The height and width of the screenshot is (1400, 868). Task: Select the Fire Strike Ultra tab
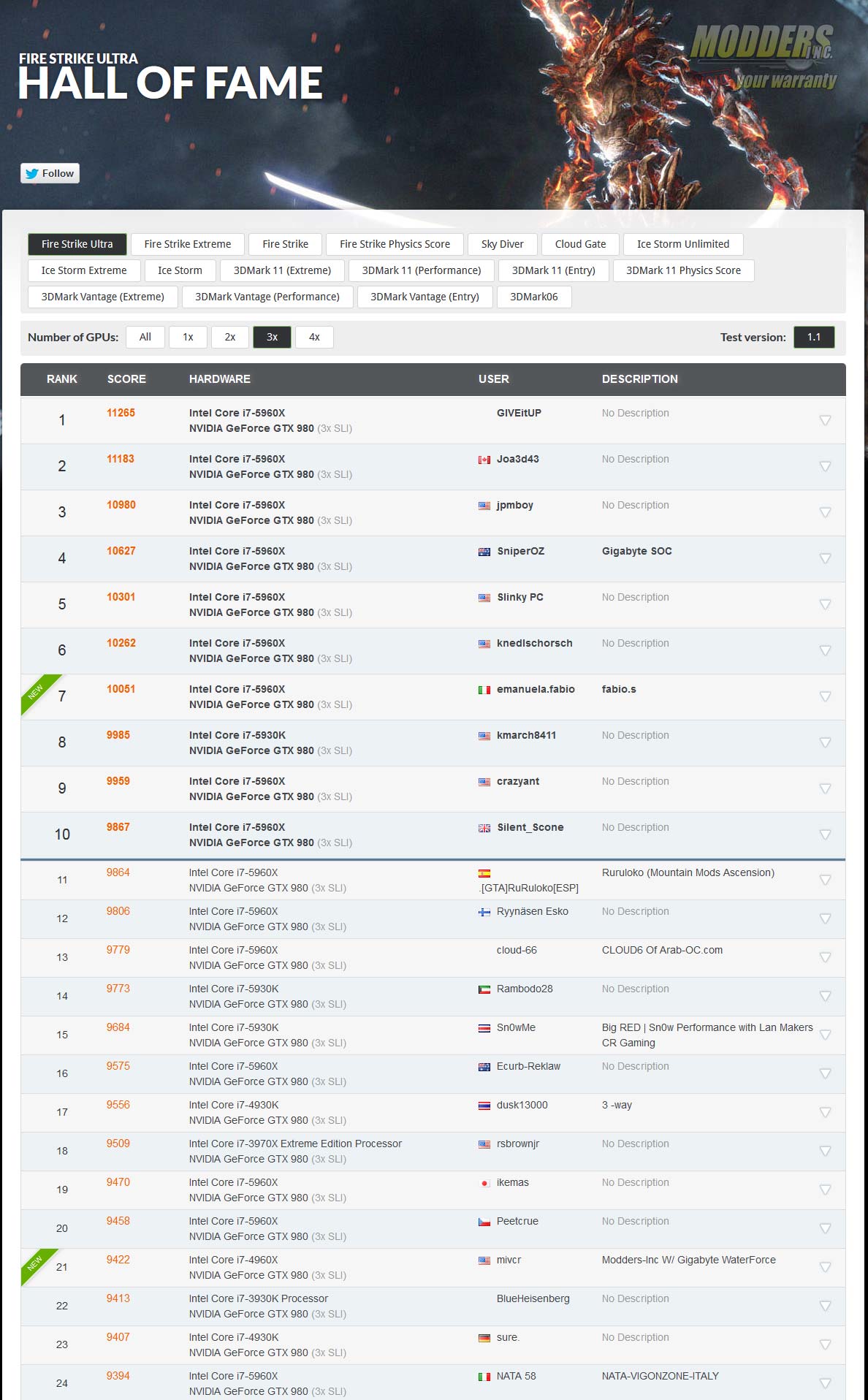click(x=77, y=244)
